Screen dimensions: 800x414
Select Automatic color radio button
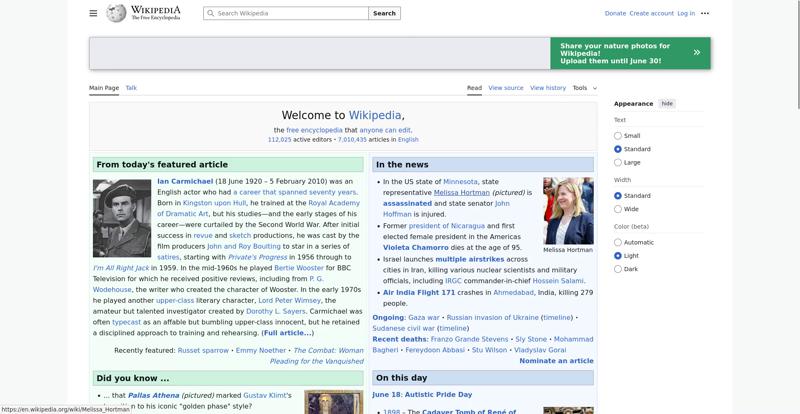click(x=617, y=242)
